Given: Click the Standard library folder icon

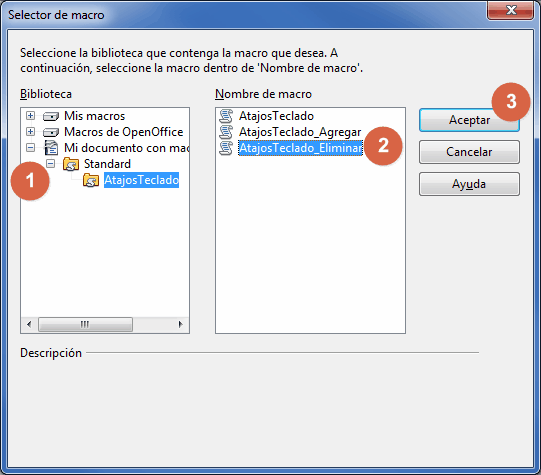Looking at the screenshot, I should tap(71, 164).
